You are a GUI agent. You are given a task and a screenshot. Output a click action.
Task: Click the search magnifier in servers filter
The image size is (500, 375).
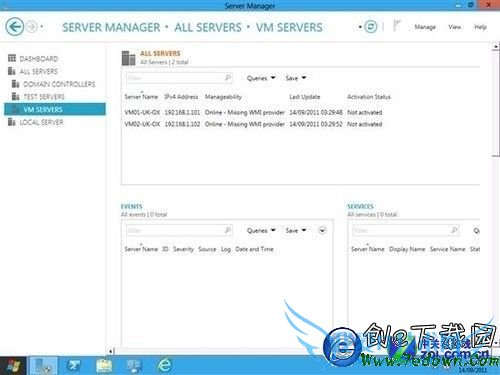(228, 78)
